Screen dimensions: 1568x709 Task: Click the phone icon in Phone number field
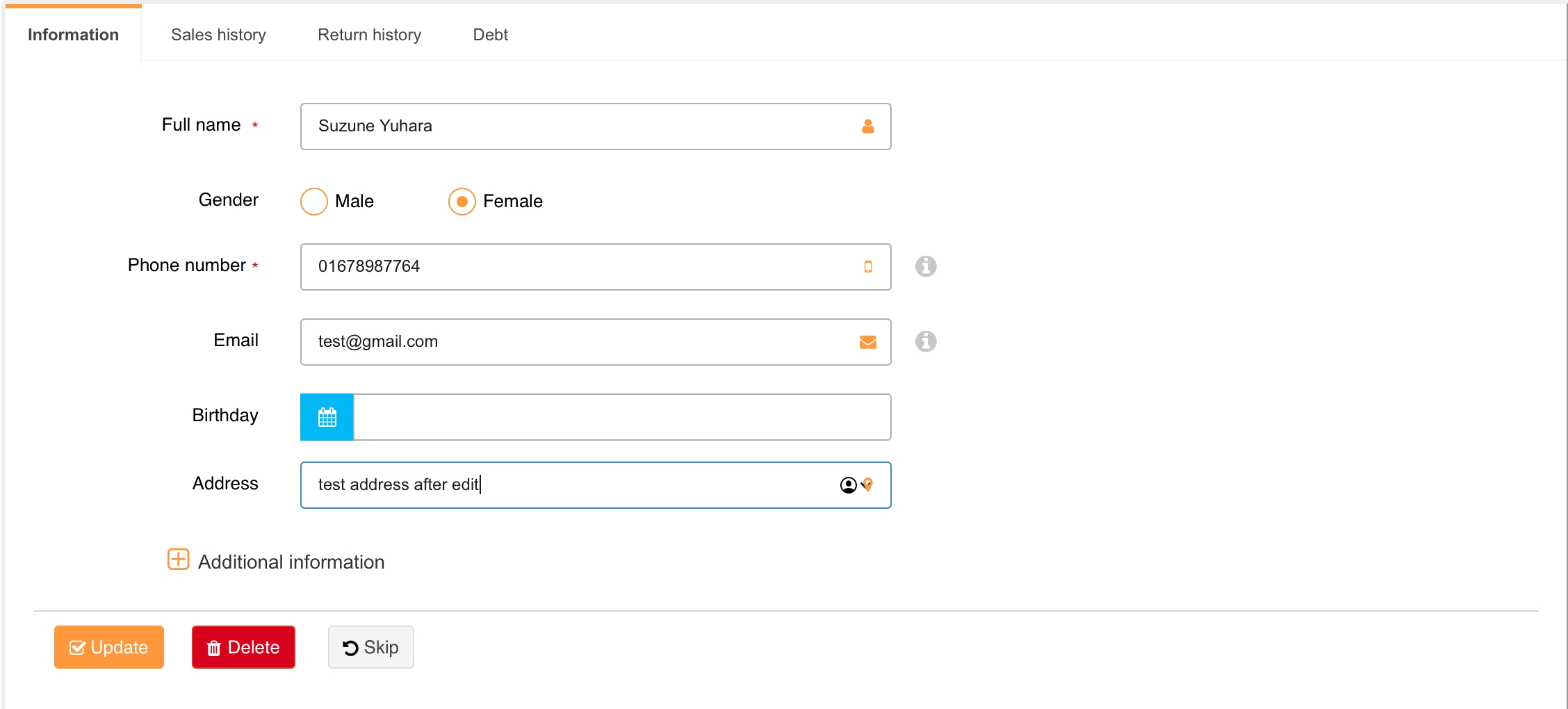(867, 267)
